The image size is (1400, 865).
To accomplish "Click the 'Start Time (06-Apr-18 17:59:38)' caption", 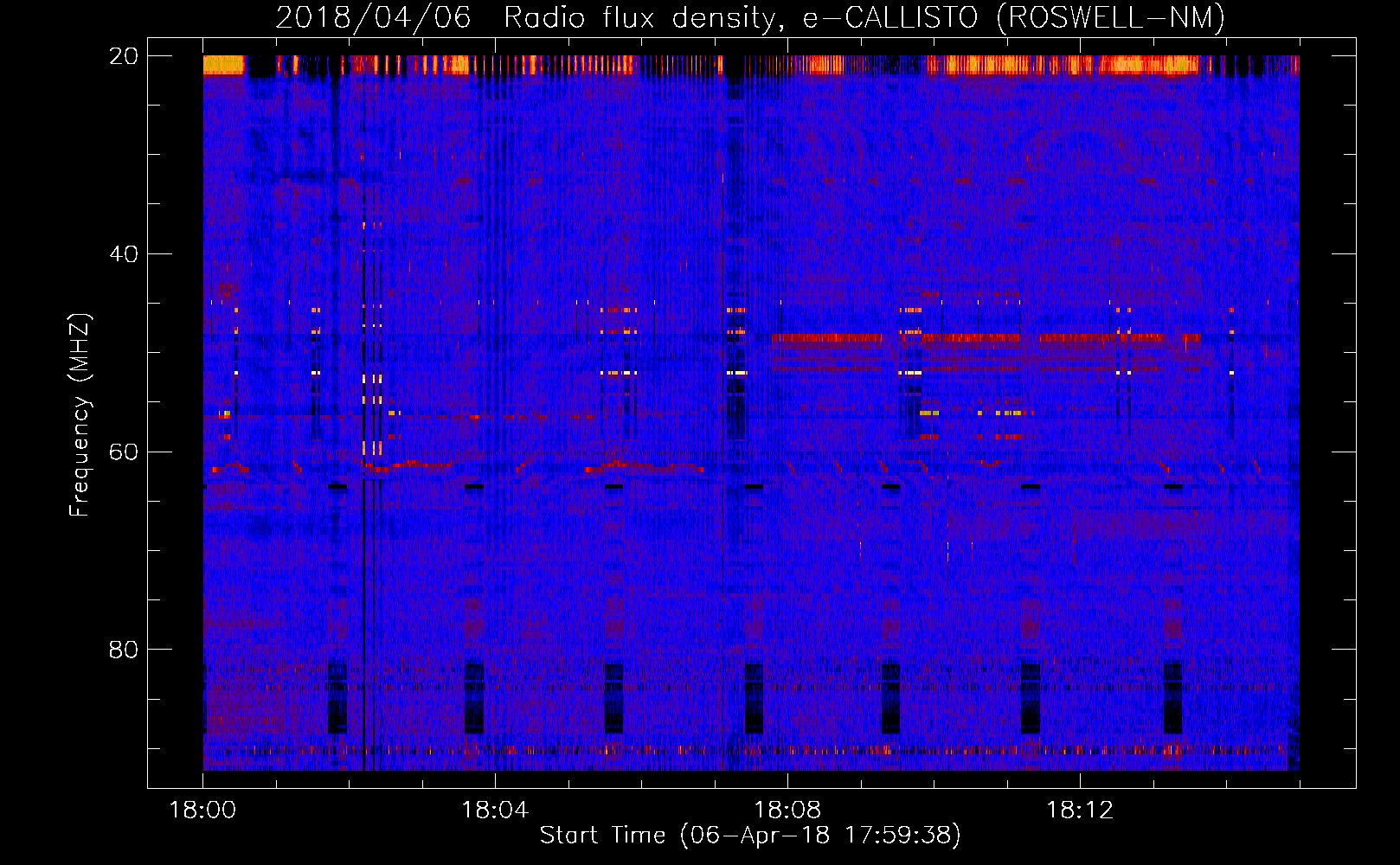I will tap(750, 836).
